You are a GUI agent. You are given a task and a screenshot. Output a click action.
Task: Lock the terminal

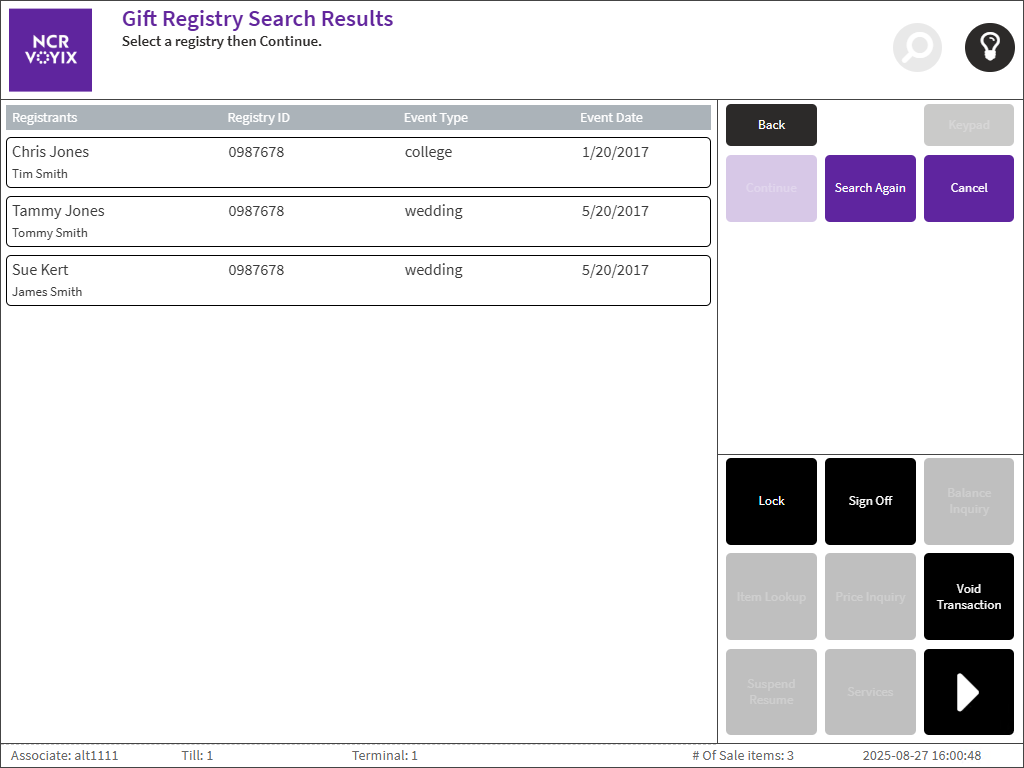coord(771,501)
